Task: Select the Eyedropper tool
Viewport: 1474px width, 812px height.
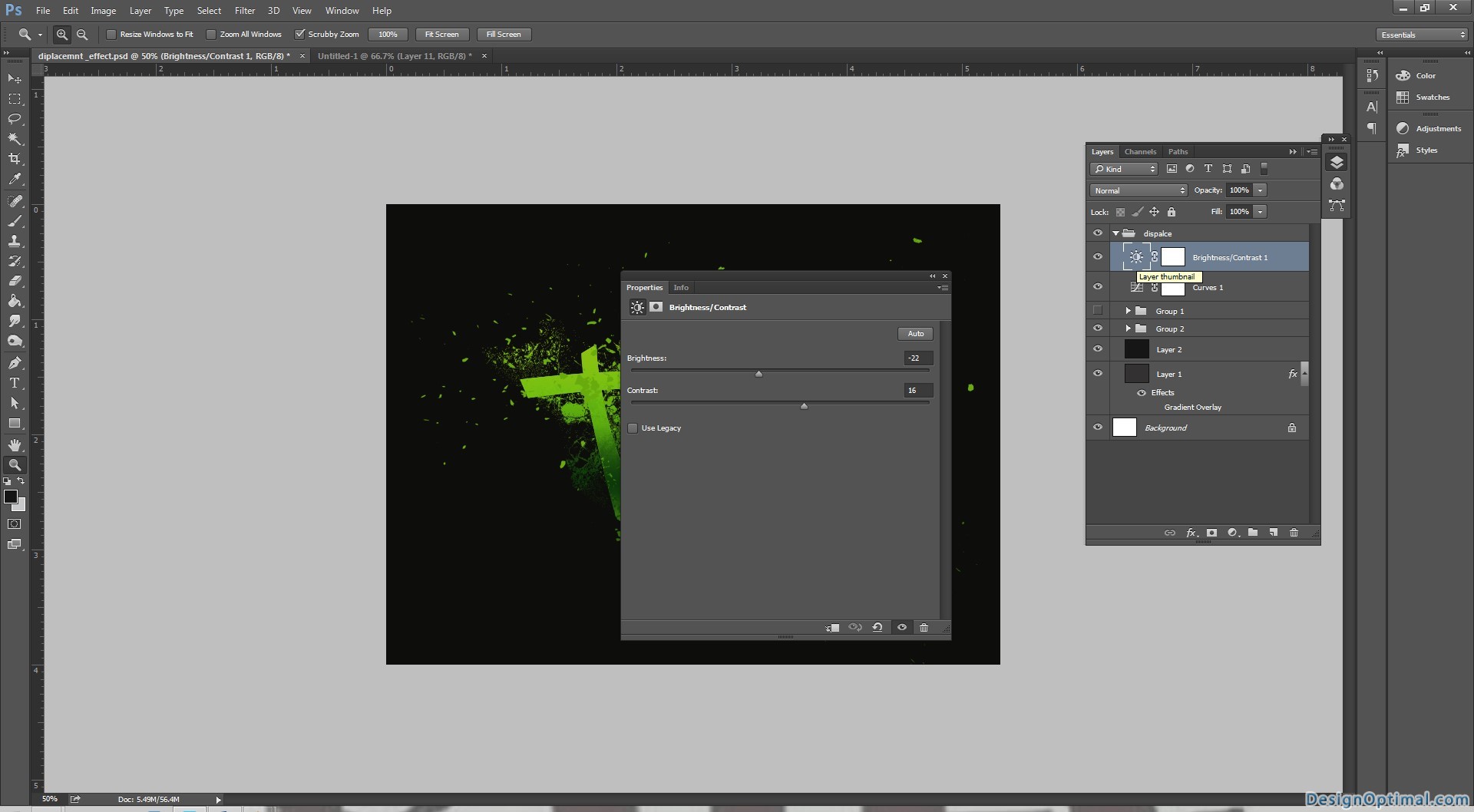Action: 15,179
